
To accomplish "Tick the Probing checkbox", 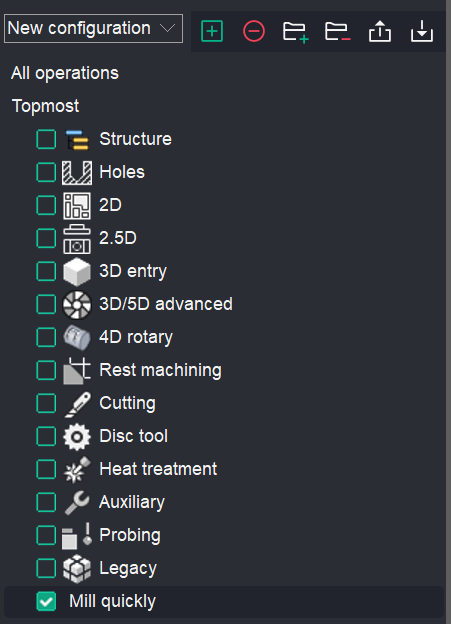I will (x=46, y=535).
